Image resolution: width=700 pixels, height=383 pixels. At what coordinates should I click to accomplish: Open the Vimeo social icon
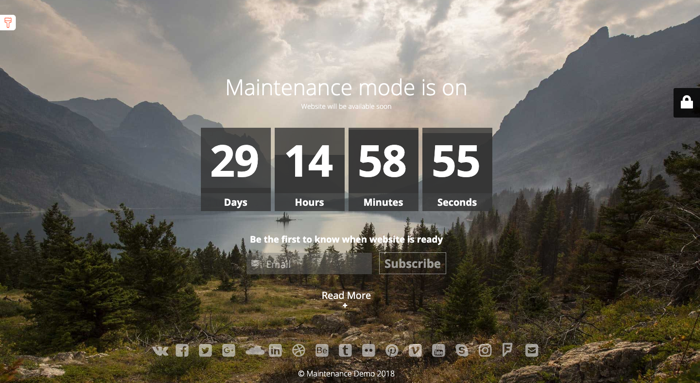[415, 350]
